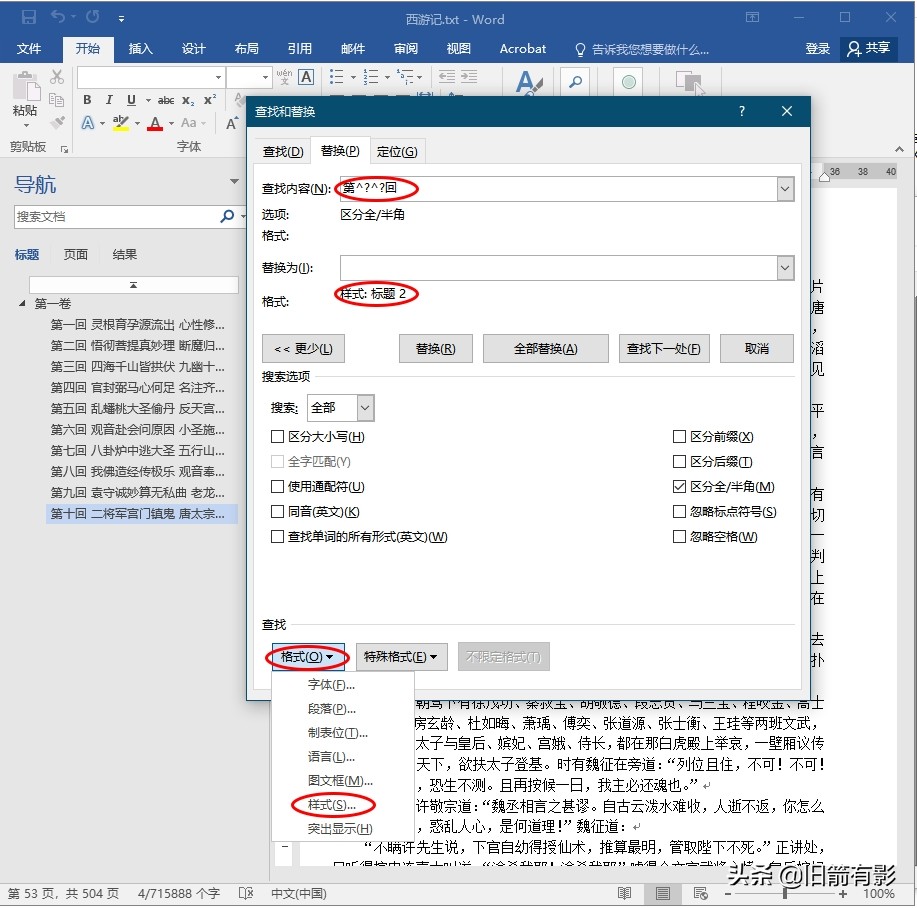Click inside the 替换为 input field
Screen dimensions: 917x908
click(x=560, y=266)
